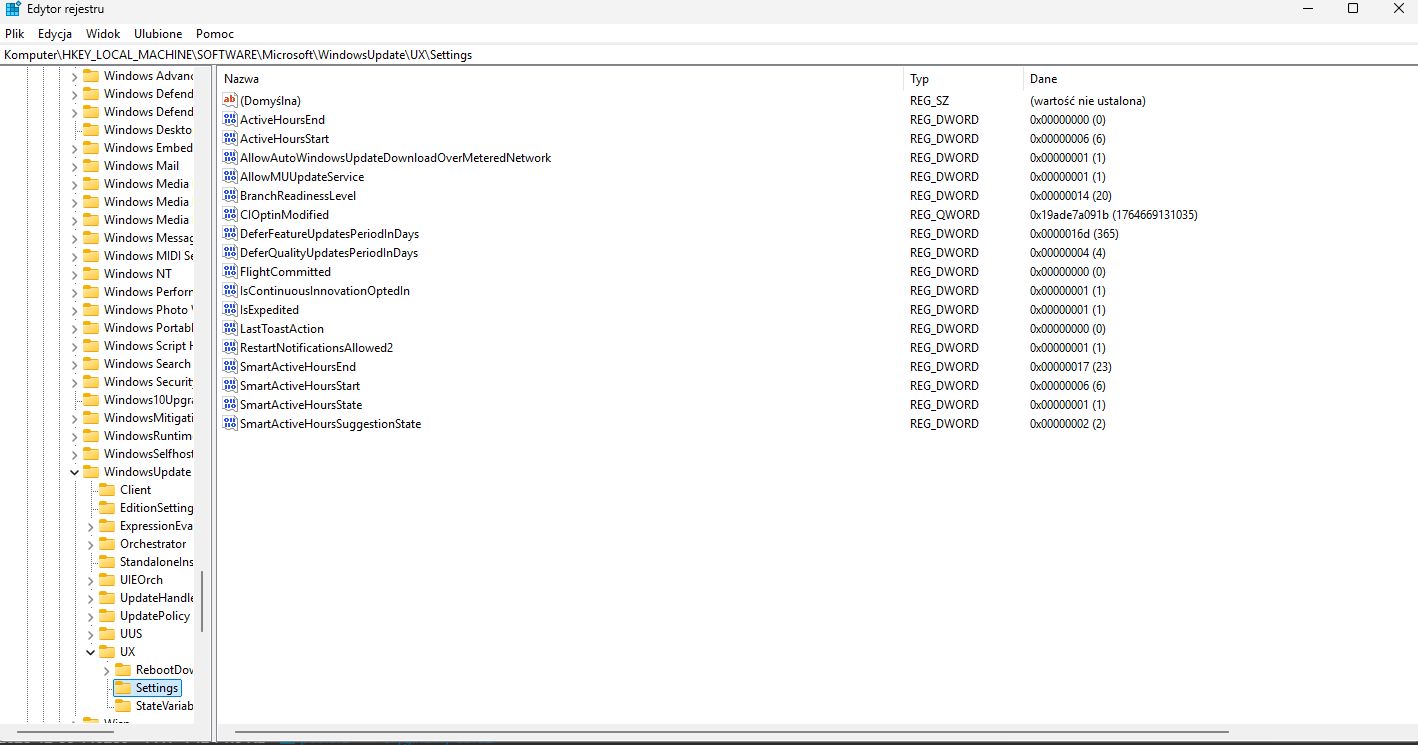Click the tree pane vertical scrollbar
Viewport: 1418px width, 745px height.
click(x=202, y=600)
